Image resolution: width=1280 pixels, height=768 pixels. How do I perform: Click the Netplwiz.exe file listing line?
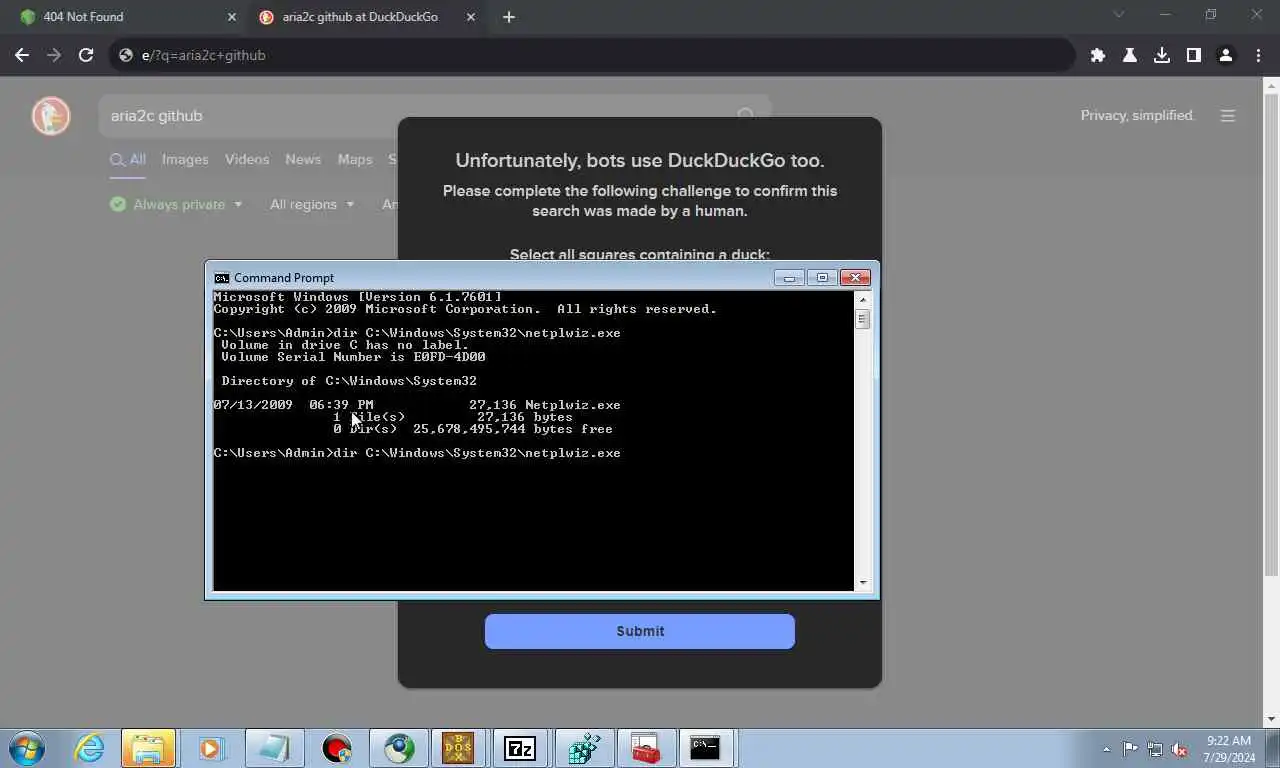pyautogui.click(x=417, y=405)
